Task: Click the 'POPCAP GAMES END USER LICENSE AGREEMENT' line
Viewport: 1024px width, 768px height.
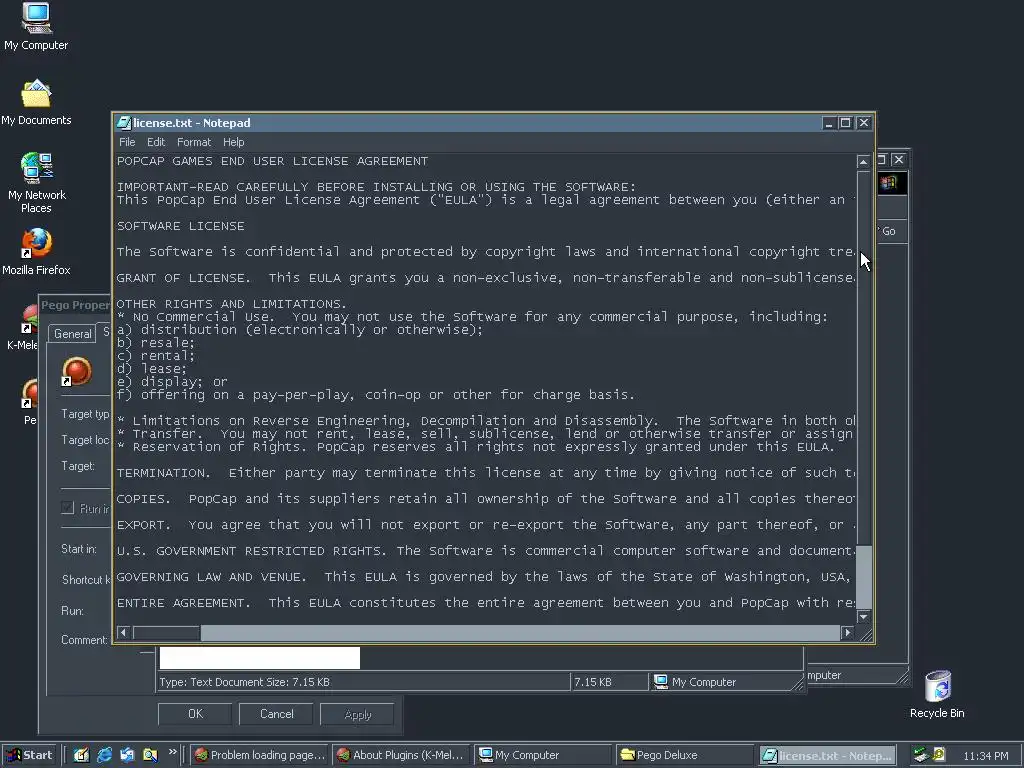Action: (272, 161)
